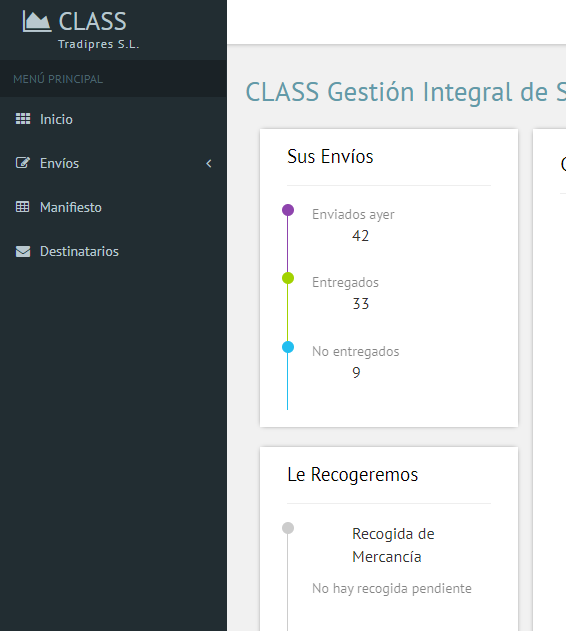Click the Entregados count 33
566x631 pixels.
coord(361,304)
